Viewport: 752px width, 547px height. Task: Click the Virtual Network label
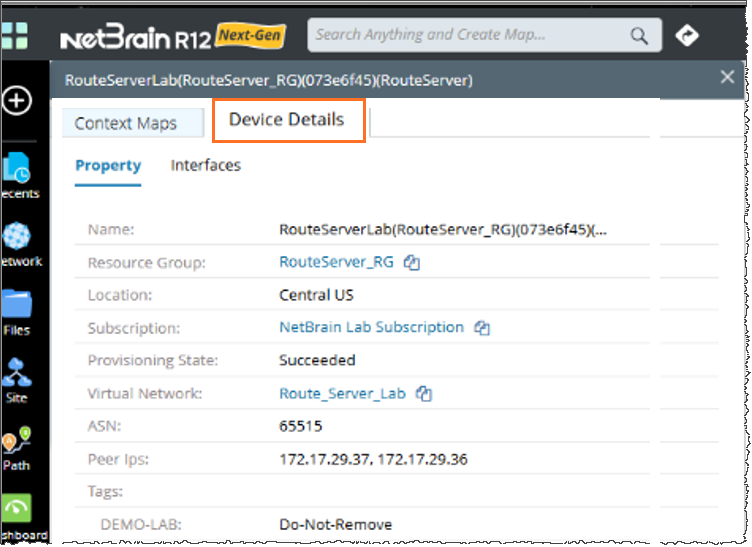(145, 394)
